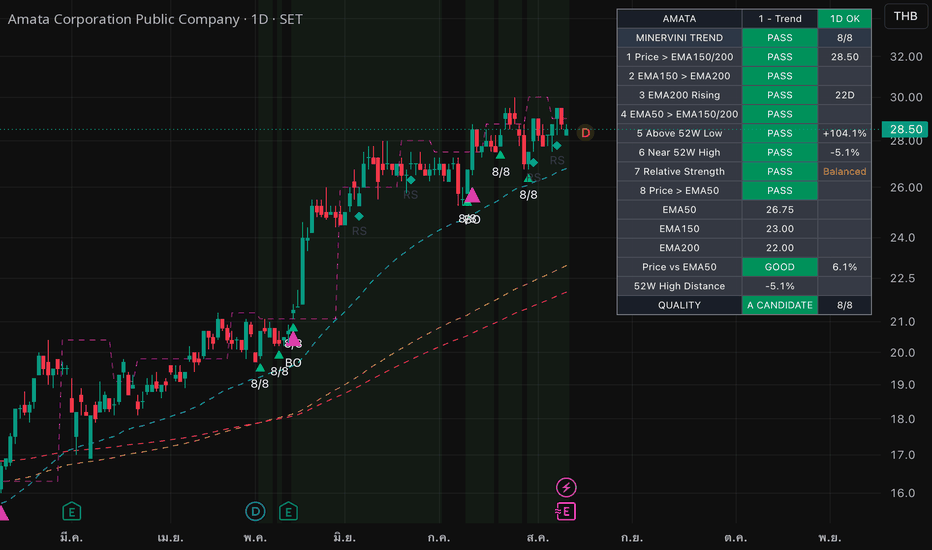Image resolution: width=932 pixels, height=550 pixels.
Task: Click the '1 Price > EMA150/200' row label
Action: pyautogui.click(x=679, y=56)
